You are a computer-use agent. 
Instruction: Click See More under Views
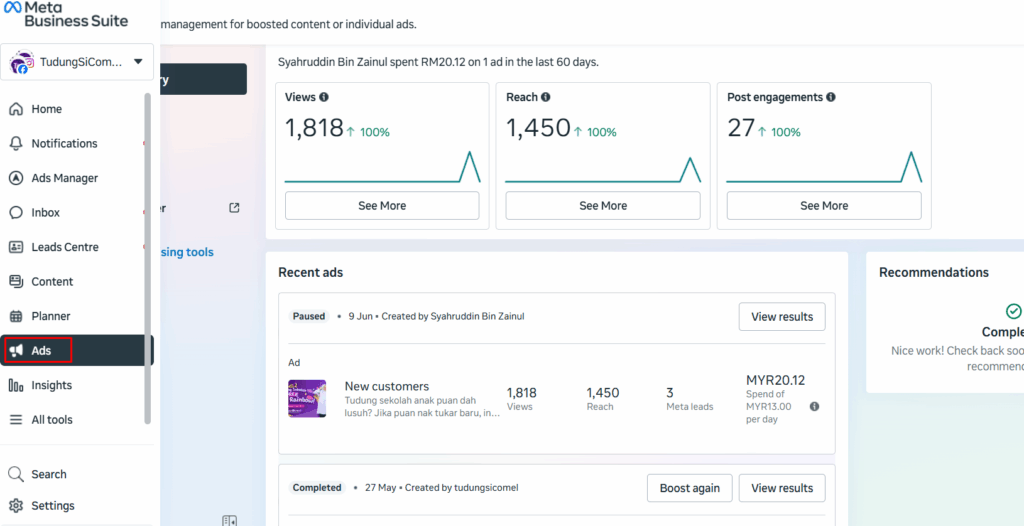pos(382,206)
